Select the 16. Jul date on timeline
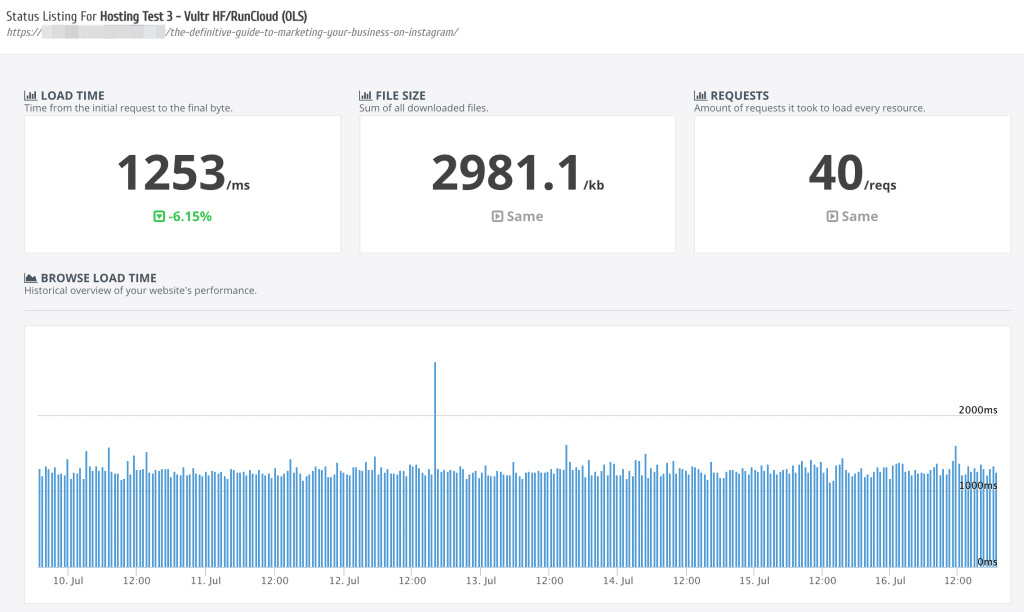This screenshot has height=612, width=1024. (890, 580)
